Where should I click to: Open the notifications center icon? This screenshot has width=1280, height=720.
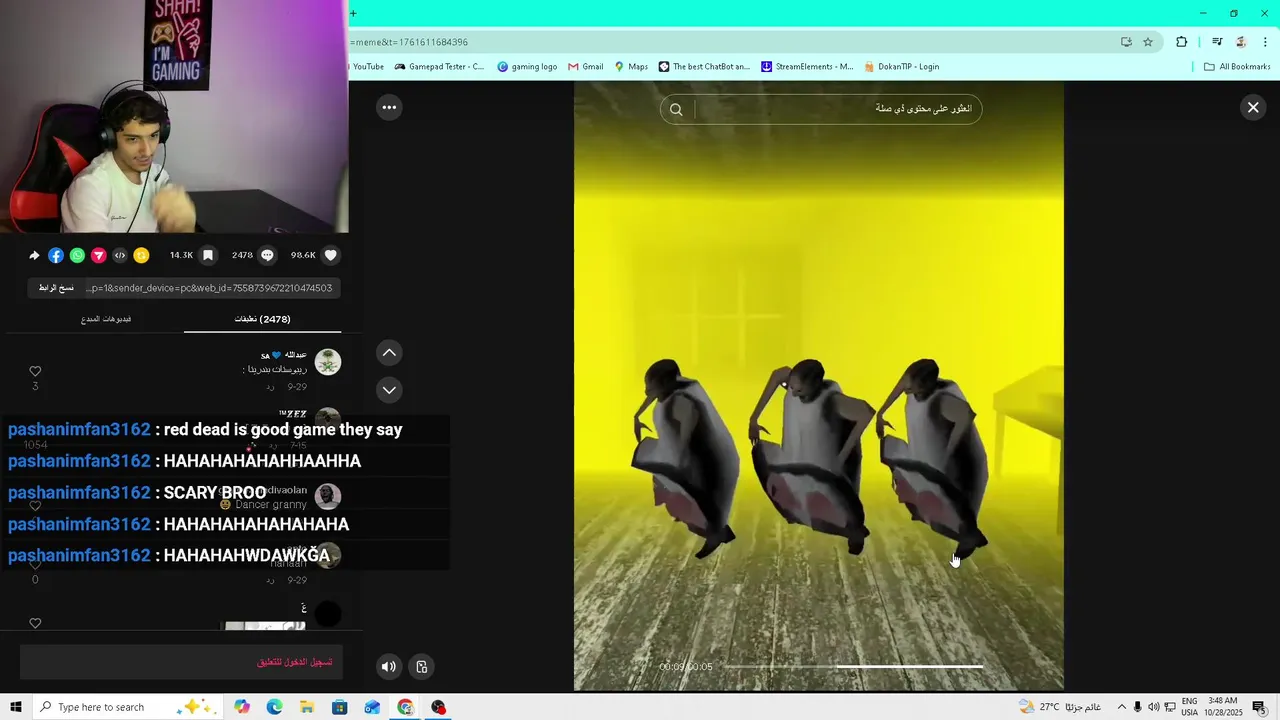tap(1259, 707)
